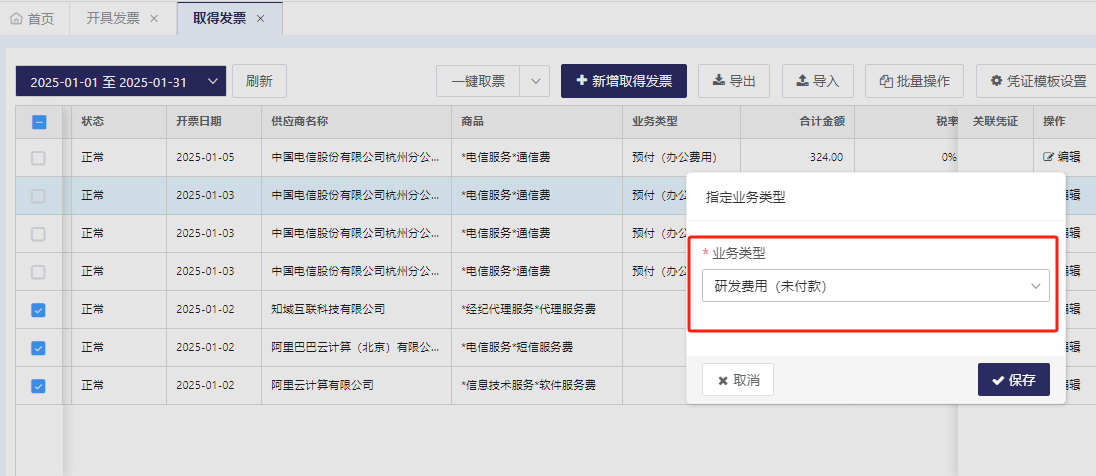This screenshot has width=1096, height=476.
Task: Open the date range dropdown 2025-01-01 至 2025-01-31
Action: [x=121, y=81]
